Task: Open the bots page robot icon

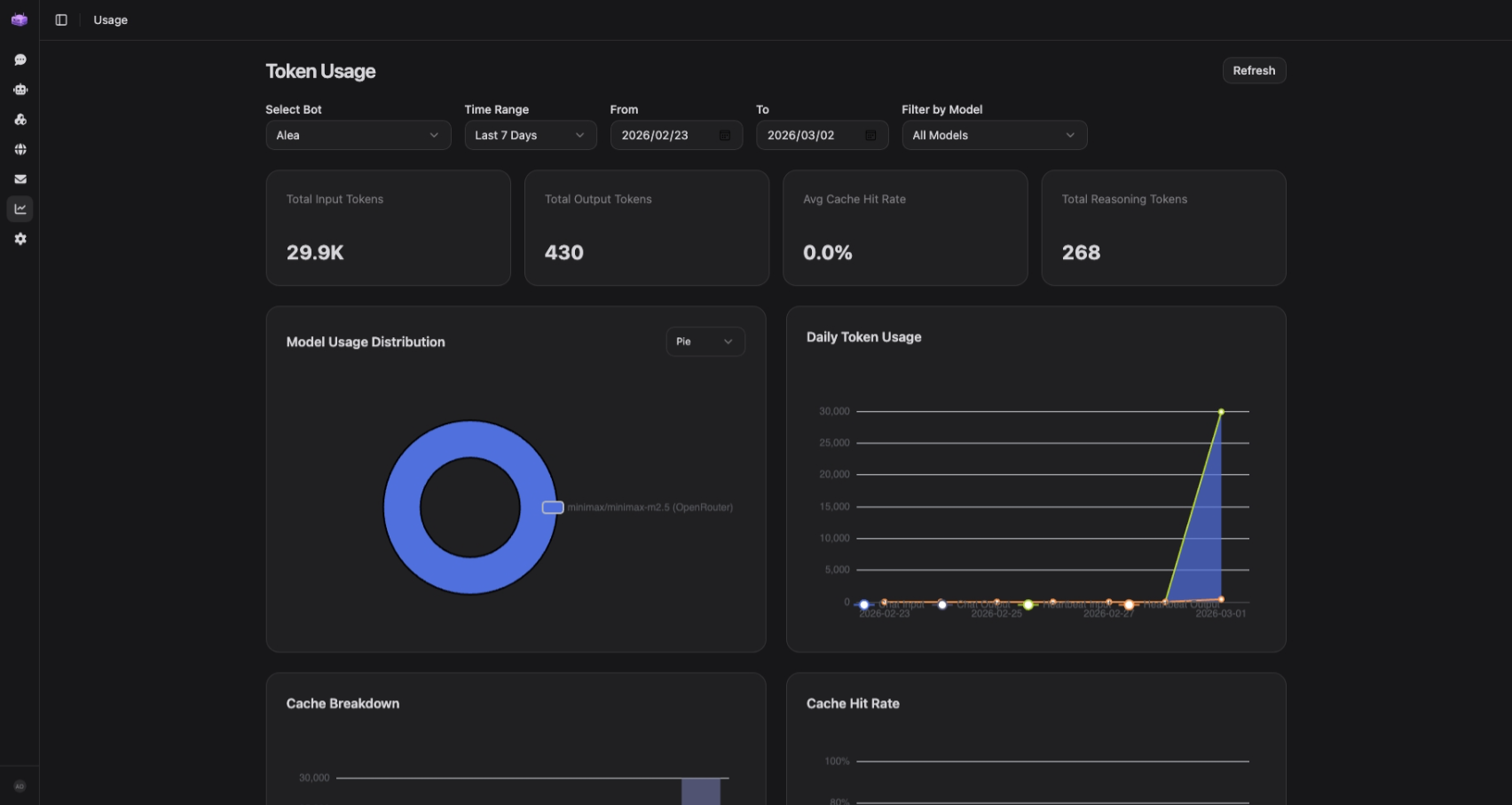Action: click(x=20, y=90)
